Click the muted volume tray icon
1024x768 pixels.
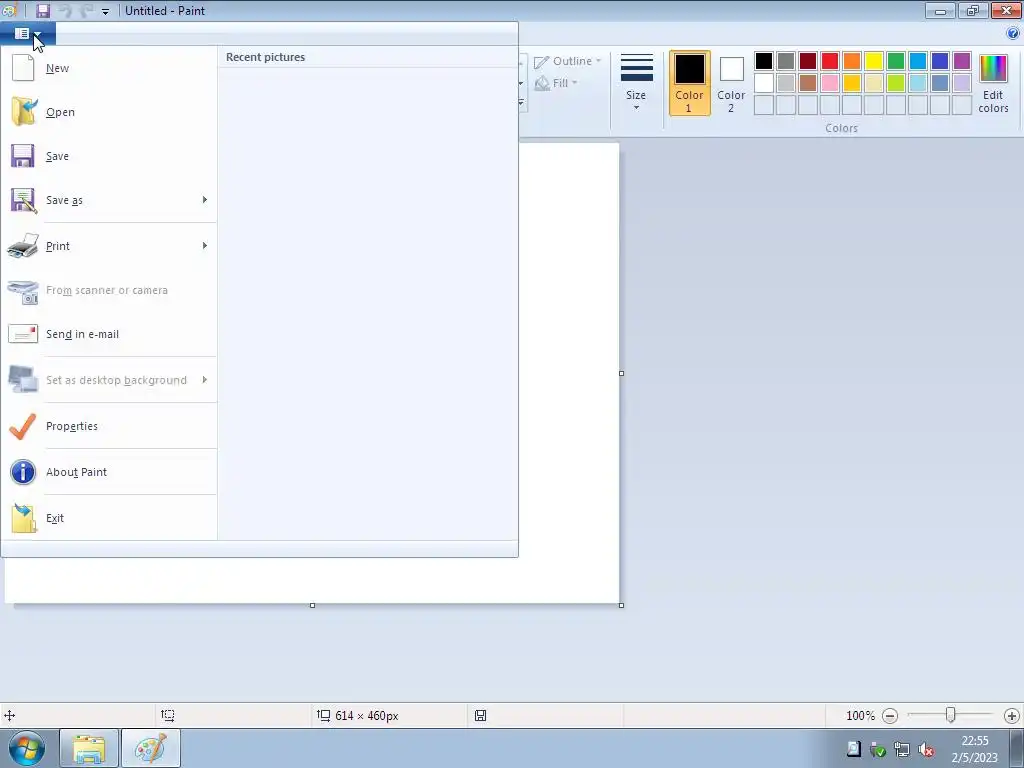point(925,750)
